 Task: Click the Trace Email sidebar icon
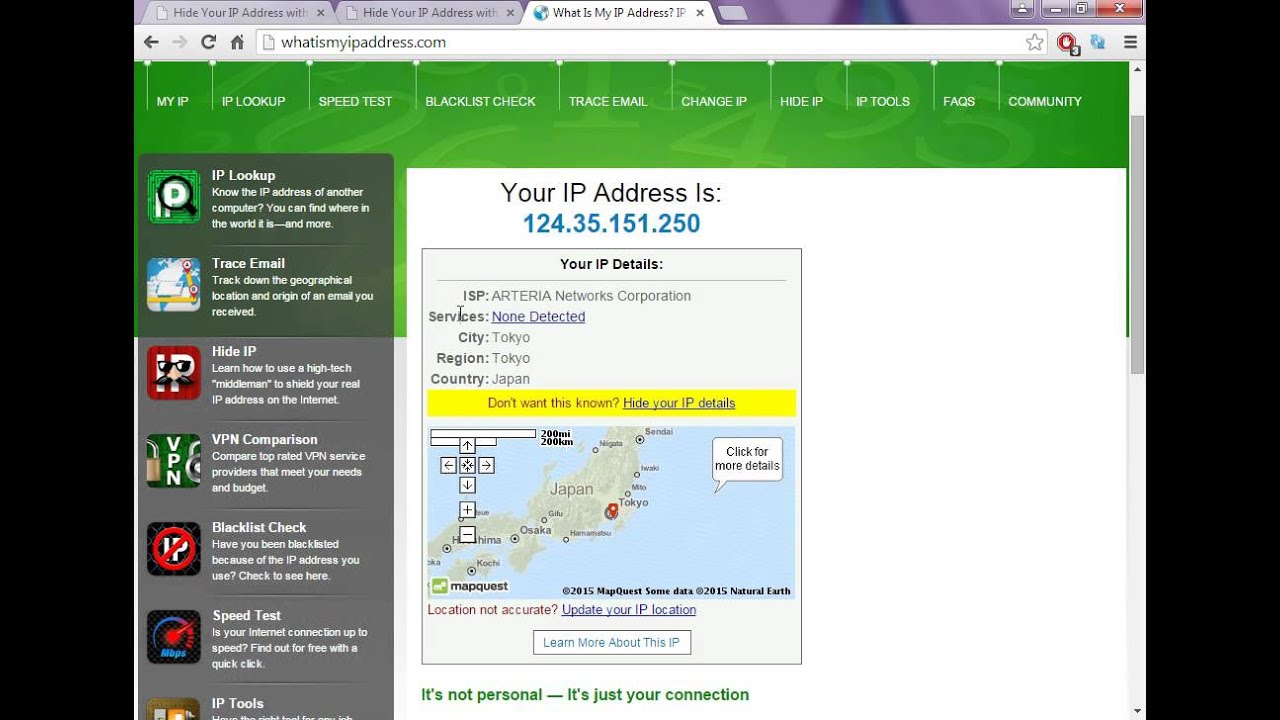click(174, 285)
